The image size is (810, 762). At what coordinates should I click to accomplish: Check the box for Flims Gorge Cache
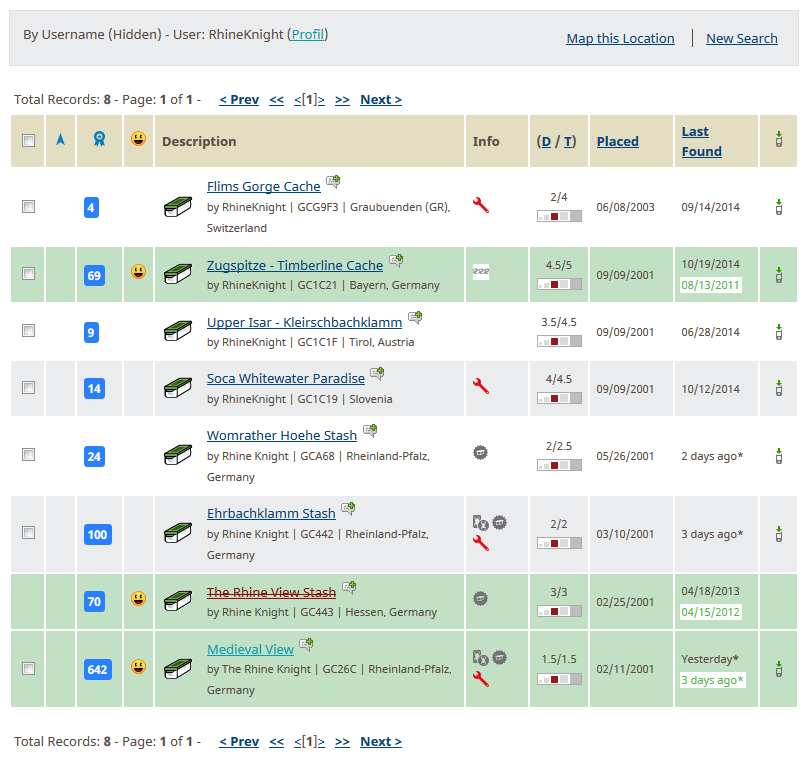pyautogui.click(x=28, y=207)
